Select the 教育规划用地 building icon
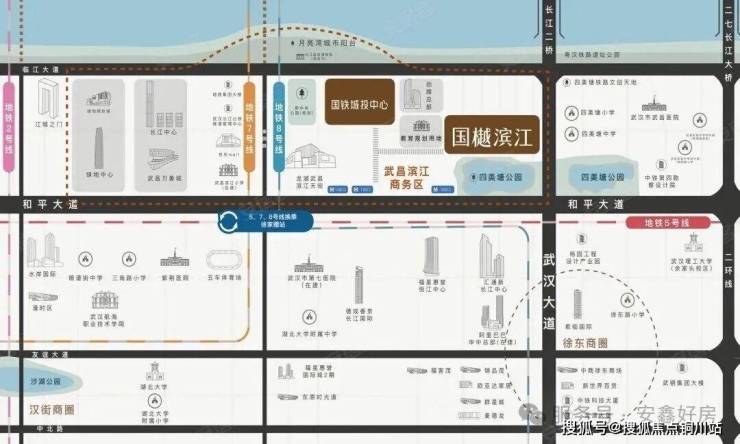 point(421,126)
